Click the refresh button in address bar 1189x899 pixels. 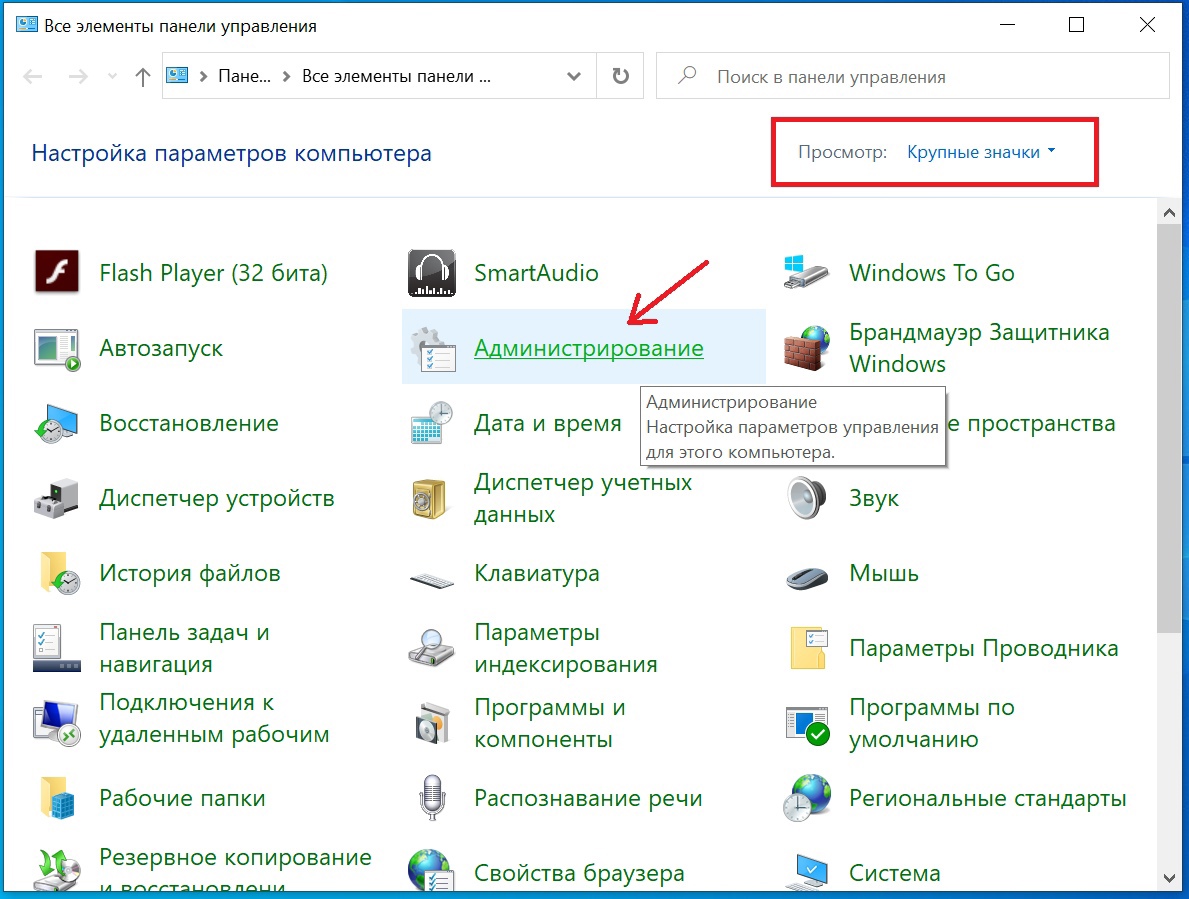(x=620, y=77)
